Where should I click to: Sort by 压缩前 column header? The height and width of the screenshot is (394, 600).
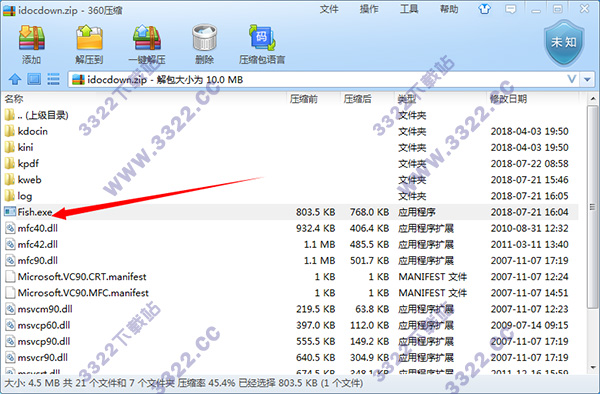pos(303,99)
